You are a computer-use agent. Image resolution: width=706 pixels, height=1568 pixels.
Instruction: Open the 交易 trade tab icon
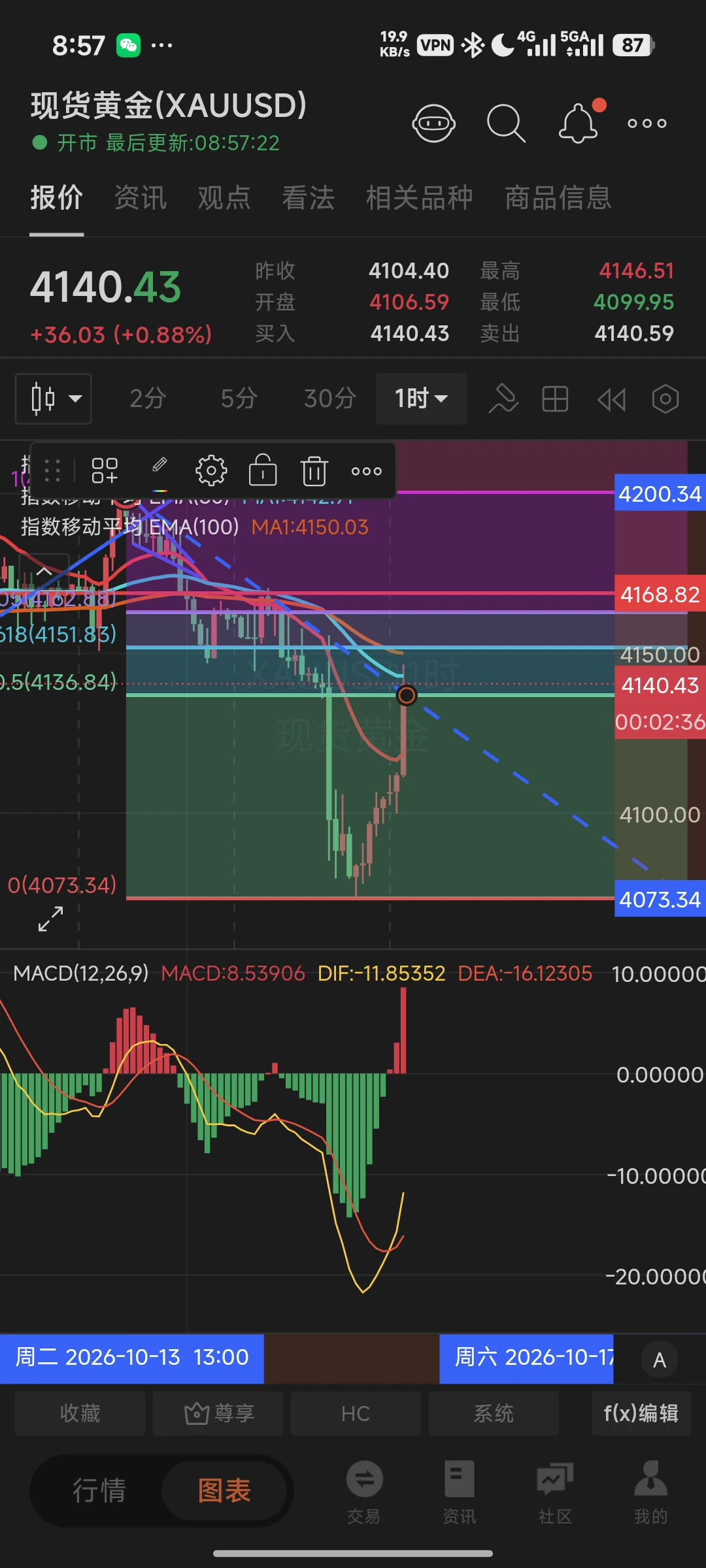364,1492
